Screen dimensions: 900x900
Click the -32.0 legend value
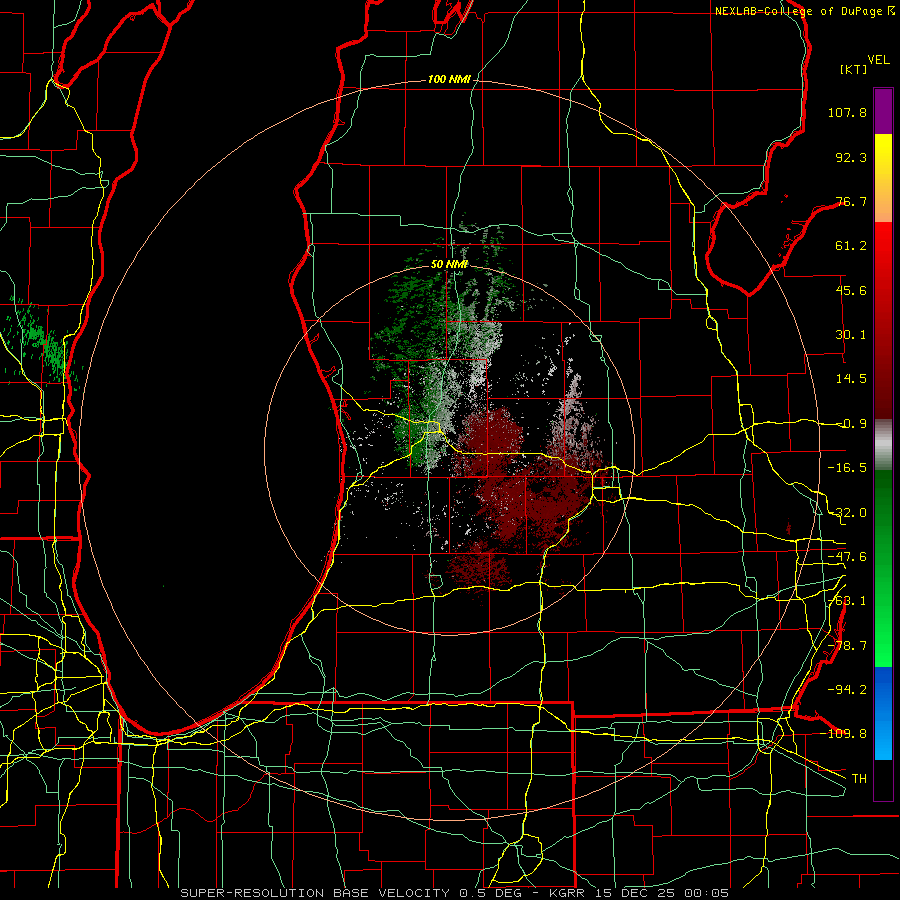(847, 513)
